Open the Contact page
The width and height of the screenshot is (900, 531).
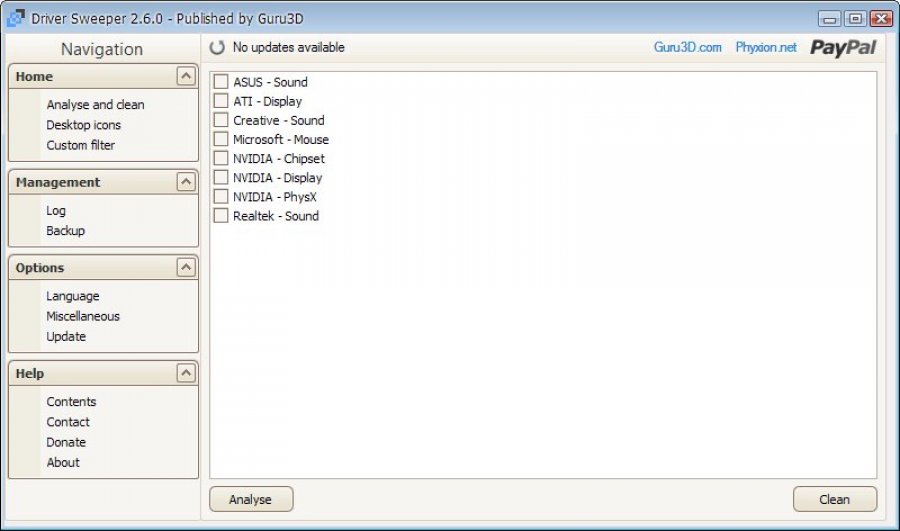68,422
